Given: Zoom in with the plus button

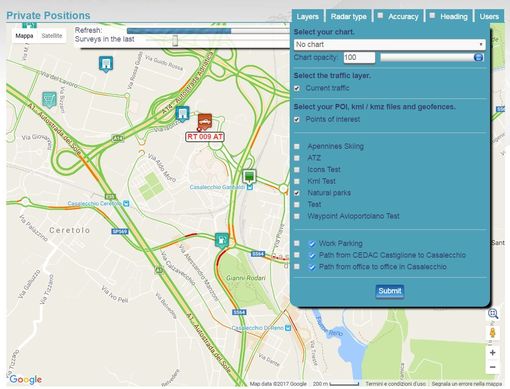Looking at the screenshot, I should 493,352.
